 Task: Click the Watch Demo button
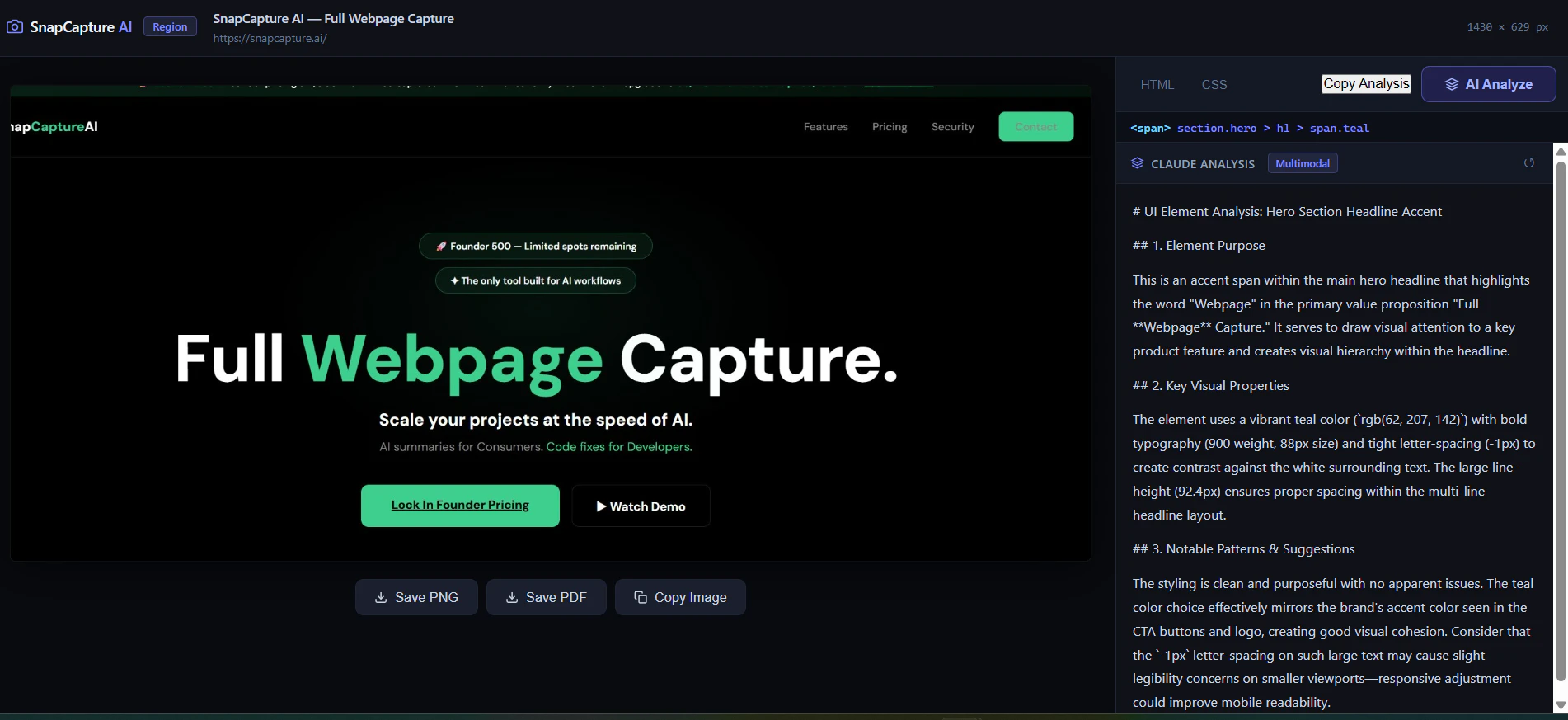point(641,506)
